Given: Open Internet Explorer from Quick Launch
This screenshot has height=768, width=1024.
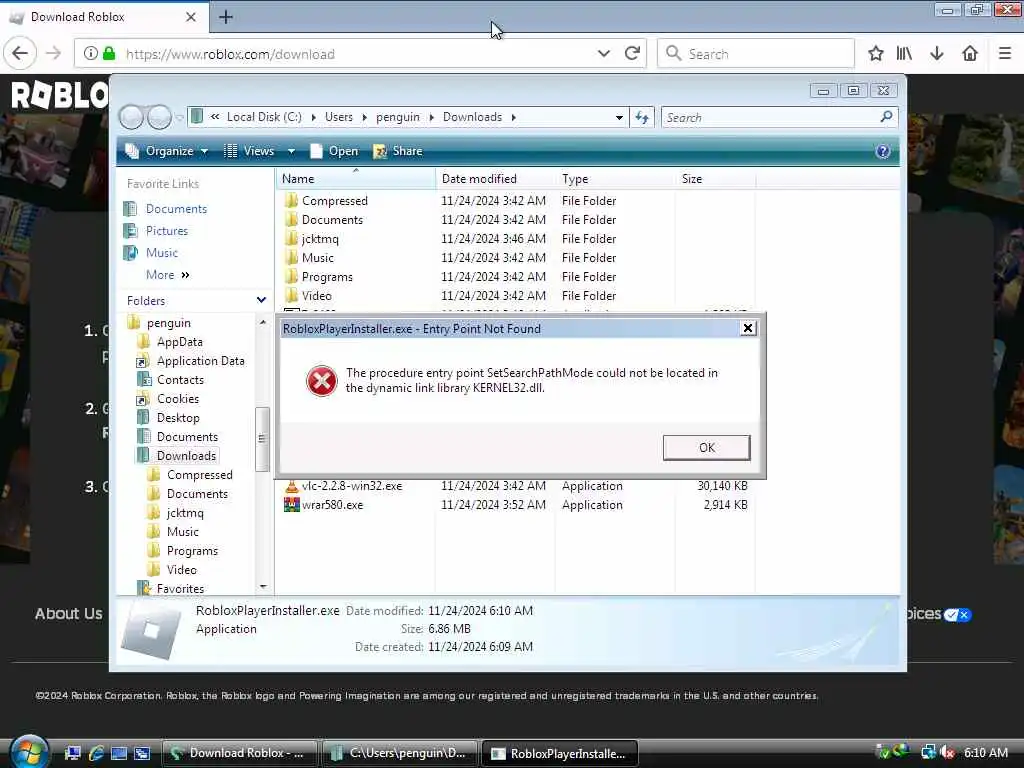Looking at the screenshot, I should pyautogui.click(x=96, y=753).
